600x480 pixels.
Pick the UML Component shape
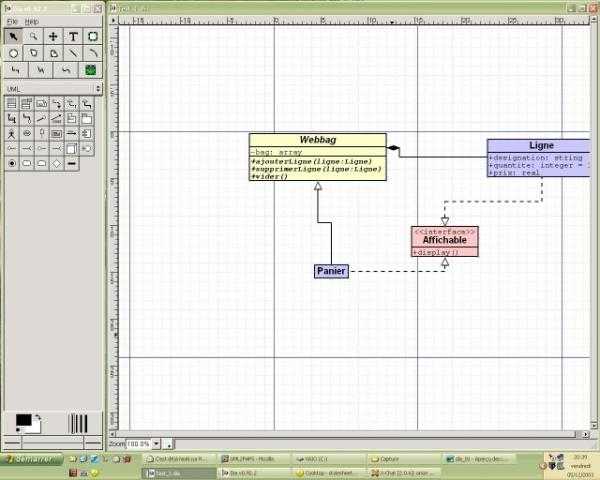87,134
